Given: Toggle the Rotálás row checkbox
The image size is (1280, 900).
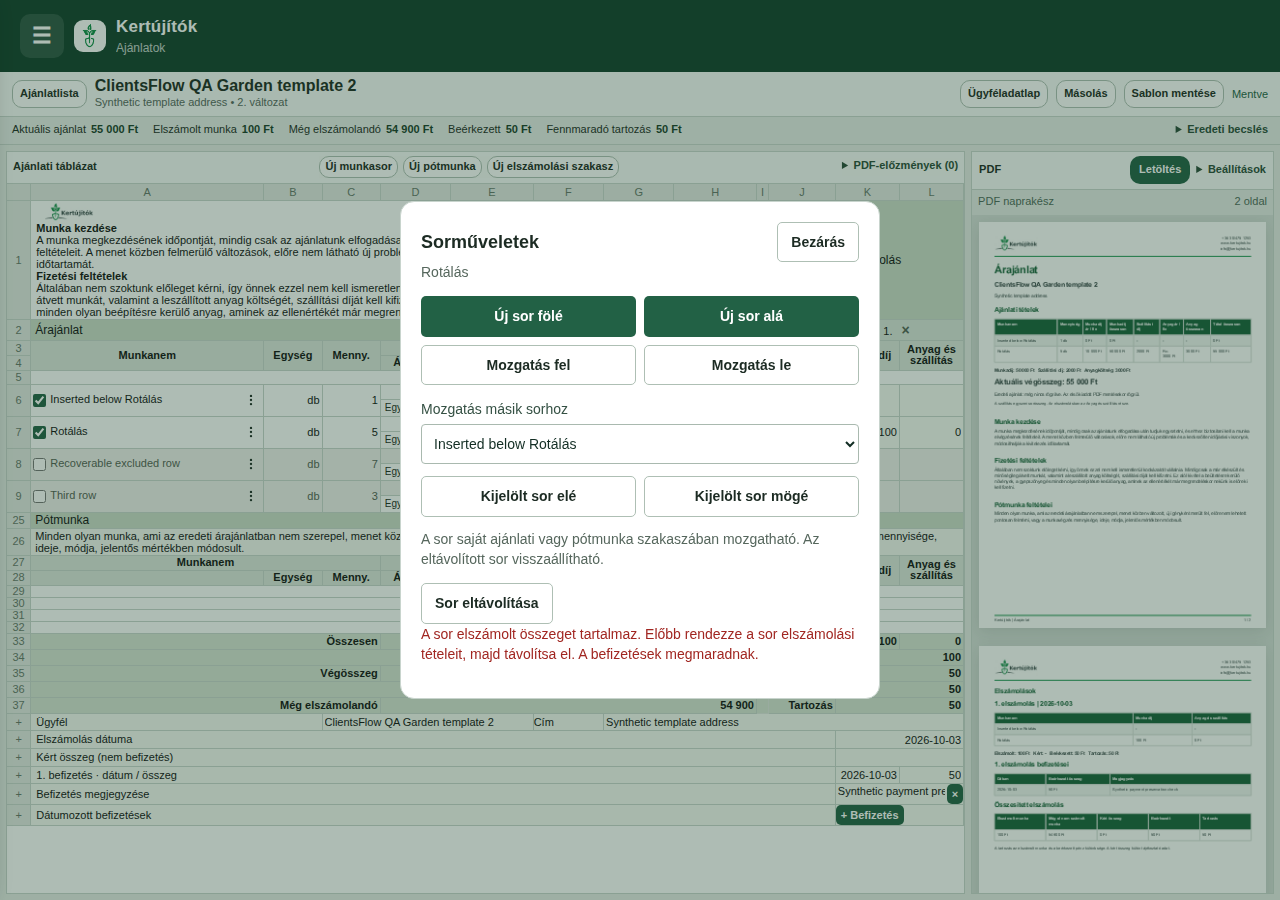Looking at the screenshot, I should tap(40, 432).
